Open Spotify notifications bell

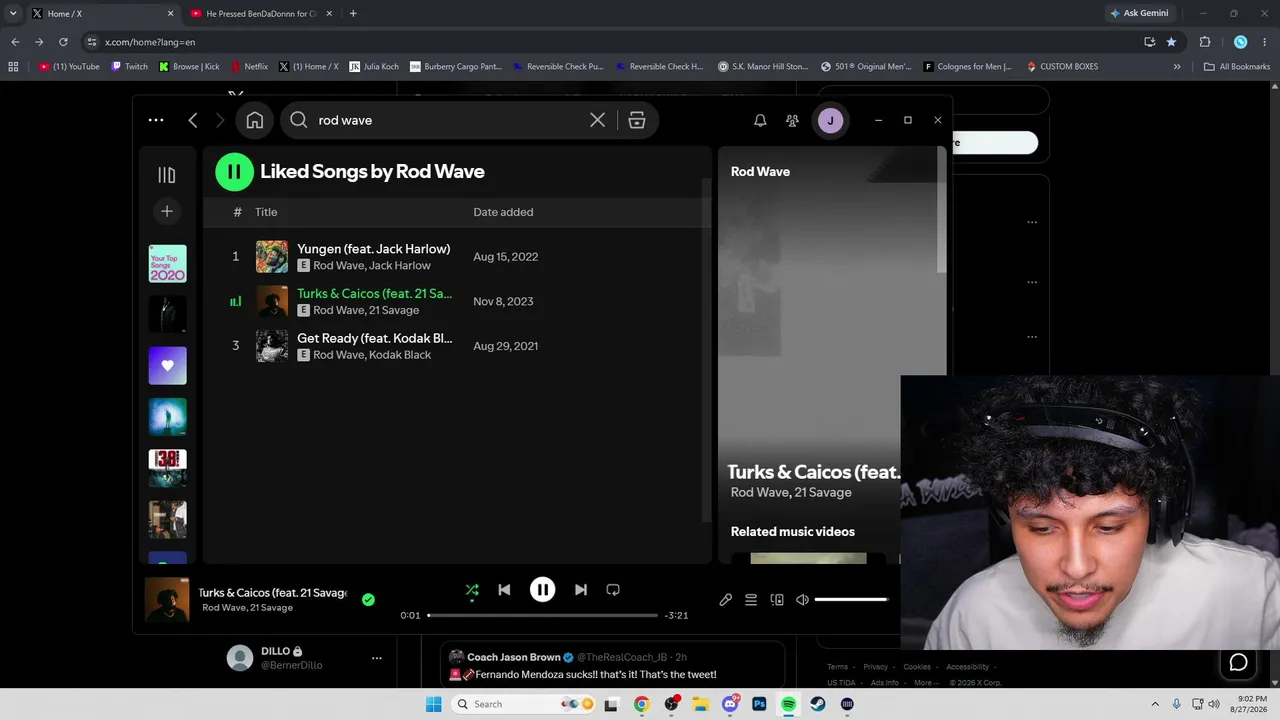[x=760, y=120]
